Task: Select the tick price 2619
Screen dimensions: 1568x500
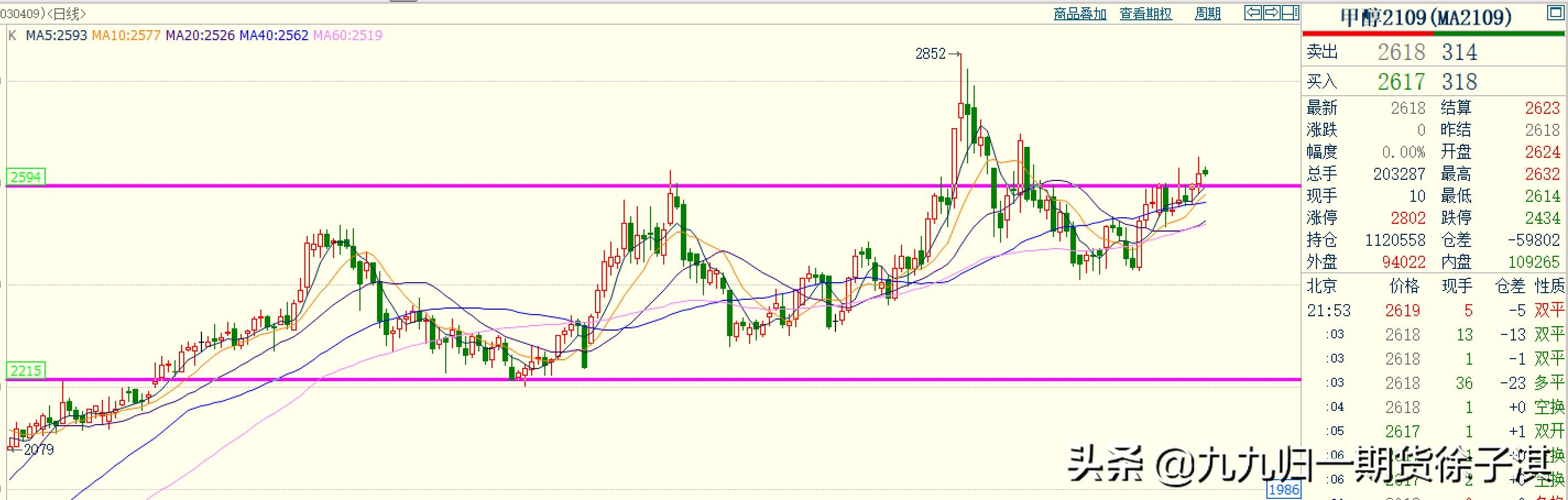Action: tap(1402, 310)
